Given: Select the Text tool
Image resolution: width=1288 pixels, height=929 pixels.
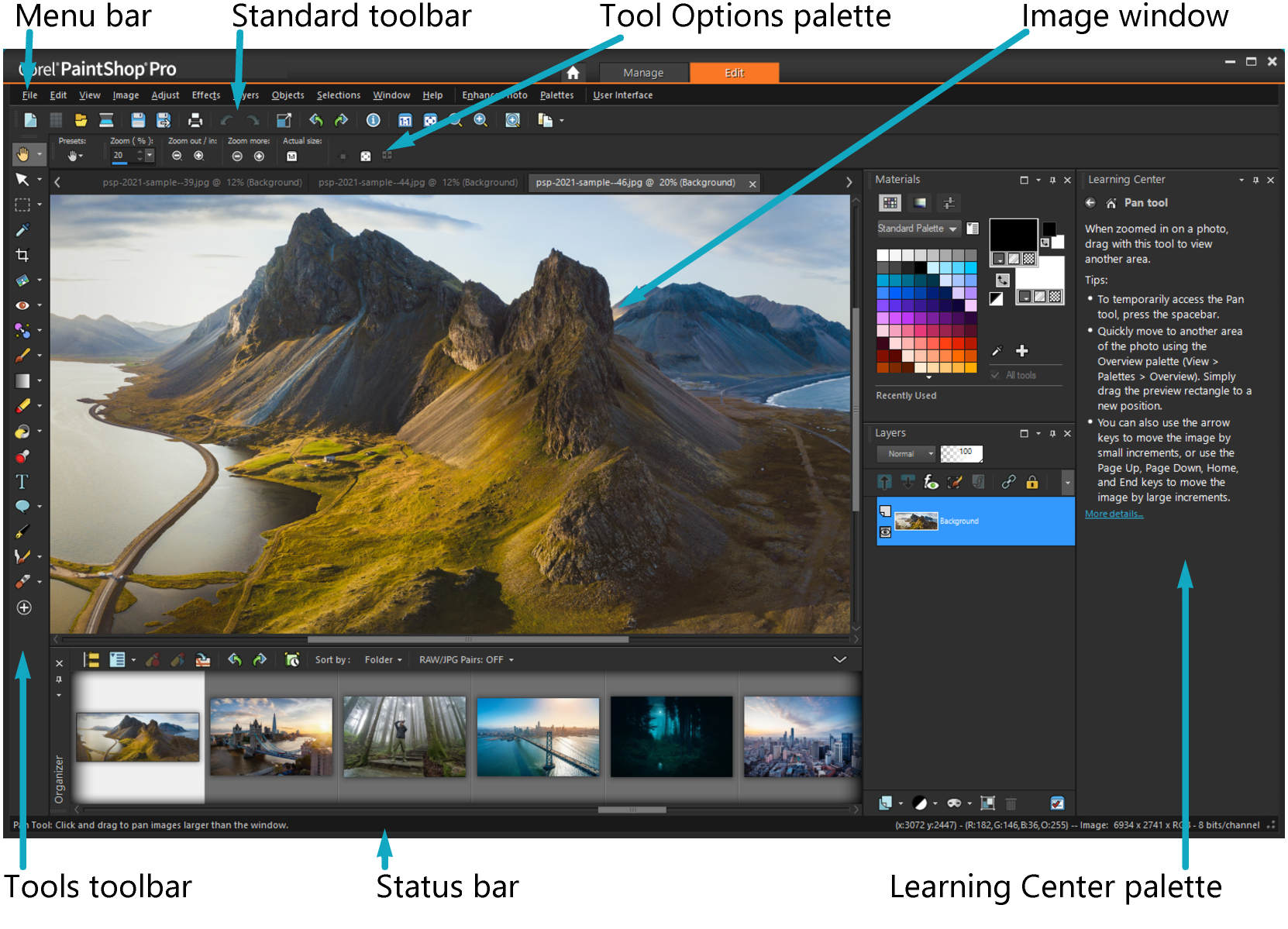Looking at the screenshot, I should click(22, 482).
